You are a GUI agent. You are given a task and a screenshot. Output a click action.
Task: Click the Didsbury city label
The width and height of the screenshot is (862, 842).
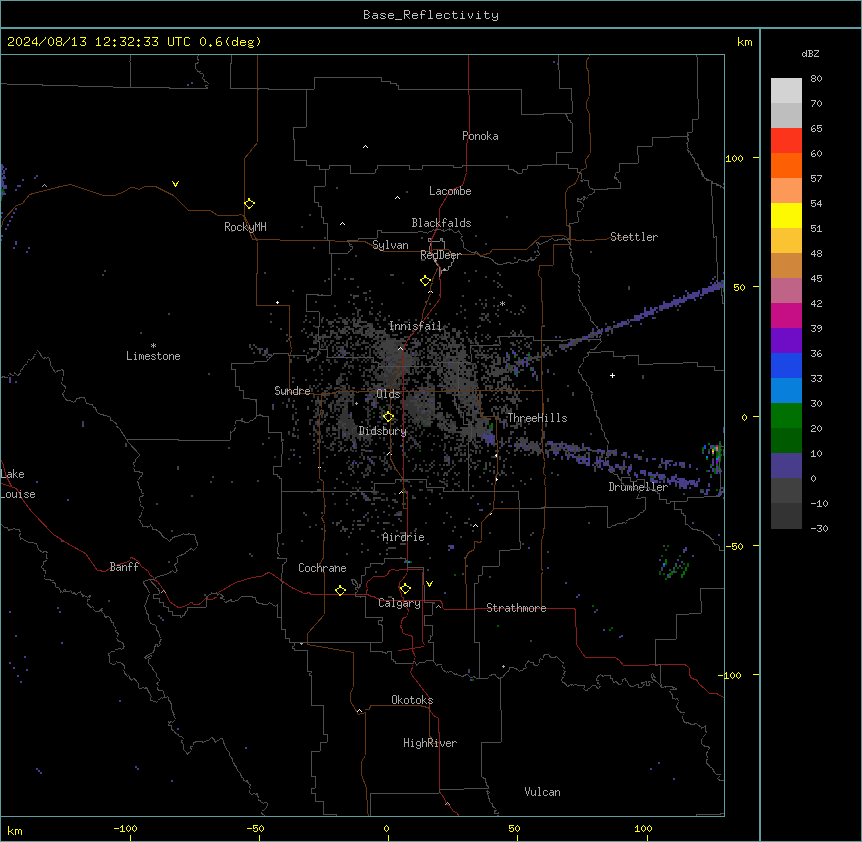(x=383, y=431)
